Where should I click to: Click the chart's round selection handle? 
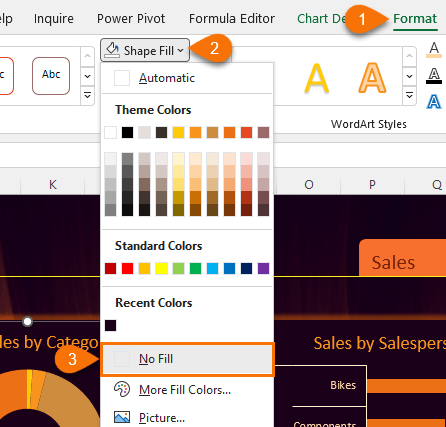point(27,321)
